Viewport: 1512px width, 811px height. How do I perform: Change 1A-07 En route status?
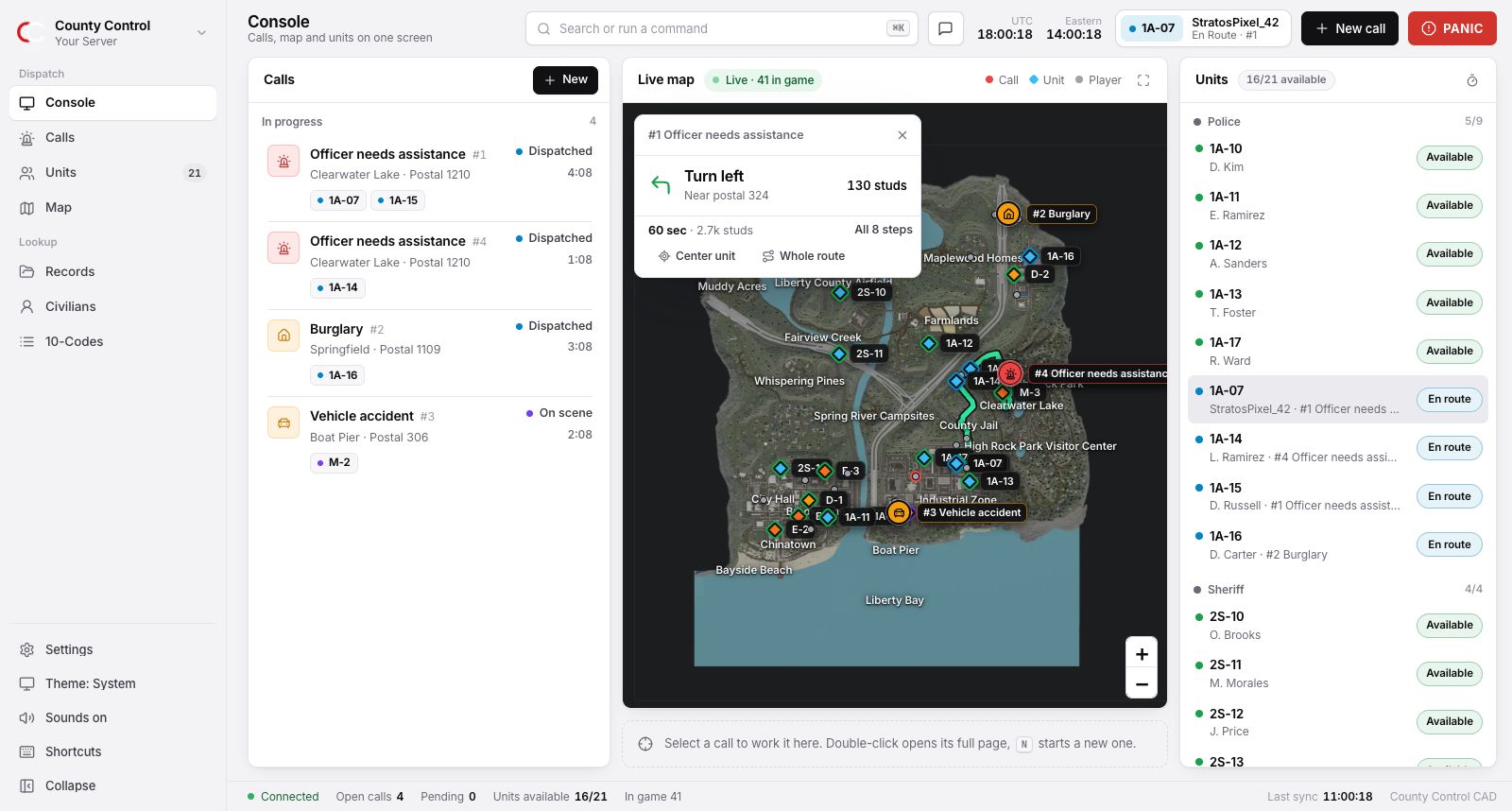coord(1449,399)
